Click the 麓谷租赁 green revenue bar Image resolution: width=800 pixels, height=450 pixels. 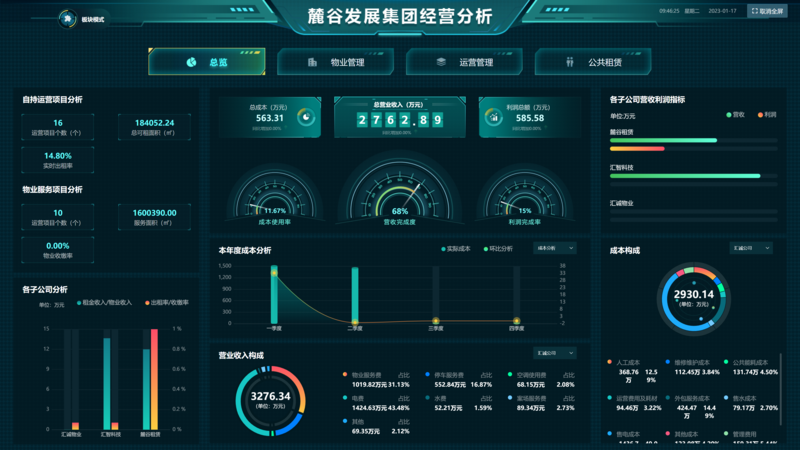coord(663,140)
